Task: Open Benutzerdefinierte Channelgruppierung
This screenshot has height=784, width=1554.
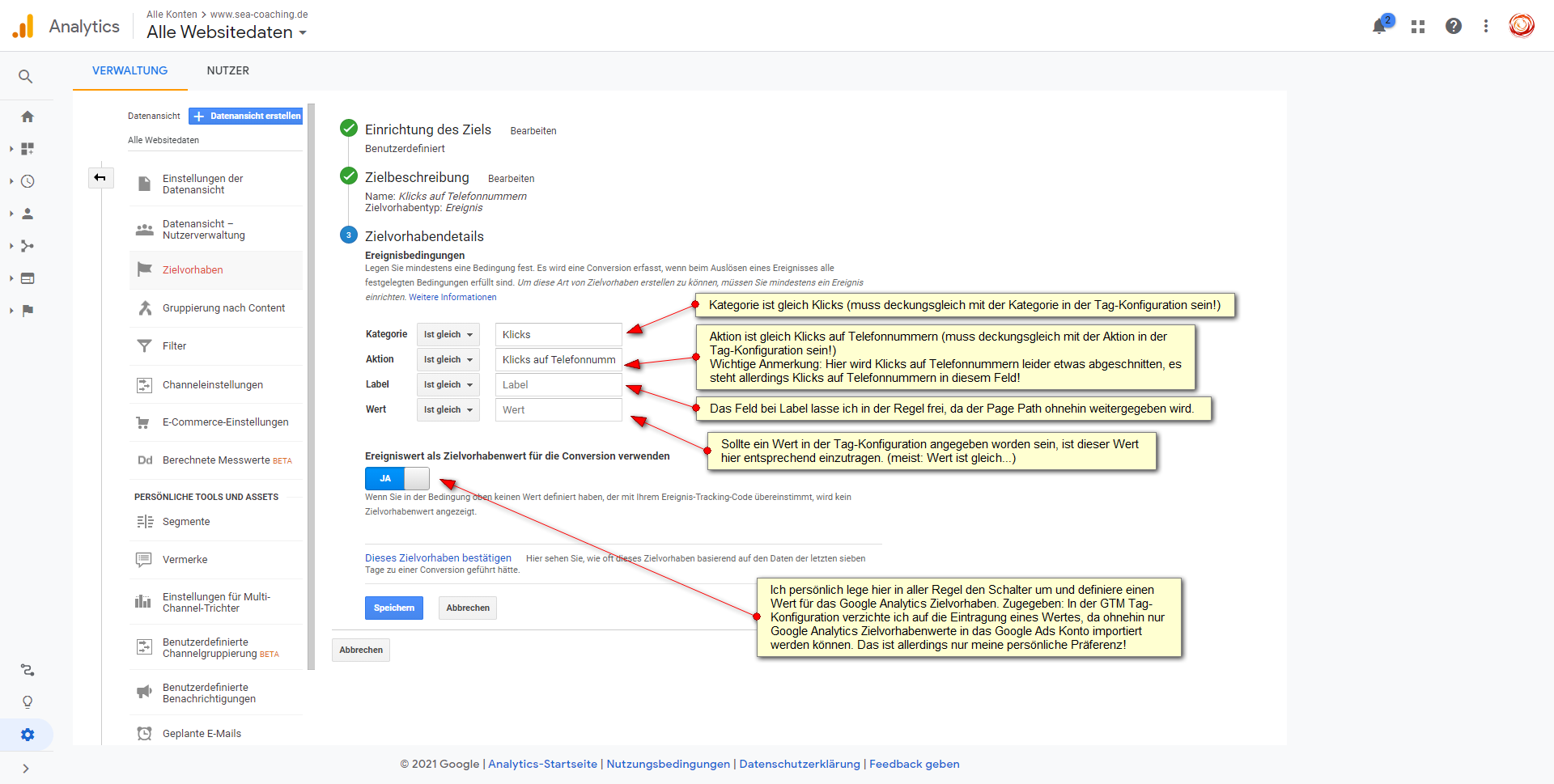Action: (x=216, y=648)
